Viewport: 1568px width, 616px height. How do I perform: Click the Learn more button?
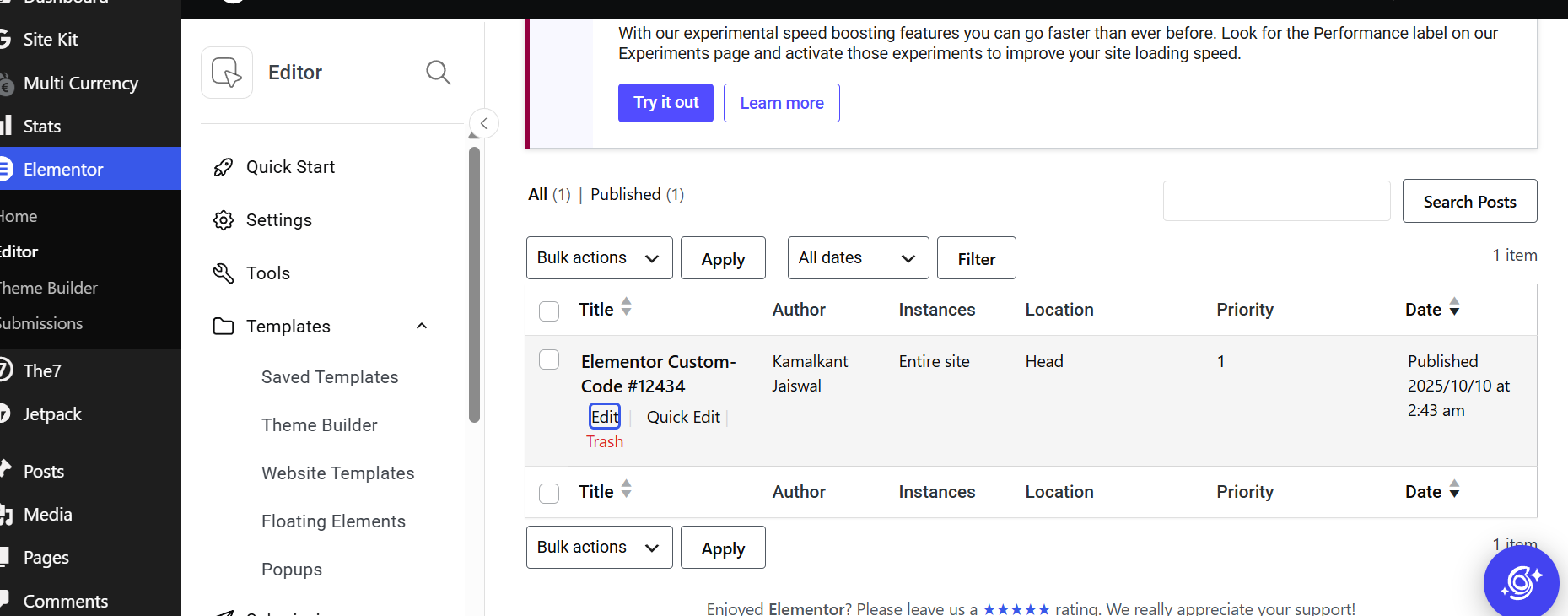782,103
